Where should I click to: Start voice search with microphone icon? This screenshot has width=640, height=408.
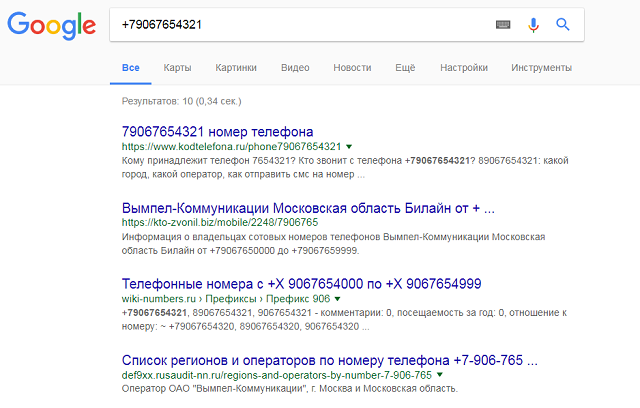click(533, 25)
